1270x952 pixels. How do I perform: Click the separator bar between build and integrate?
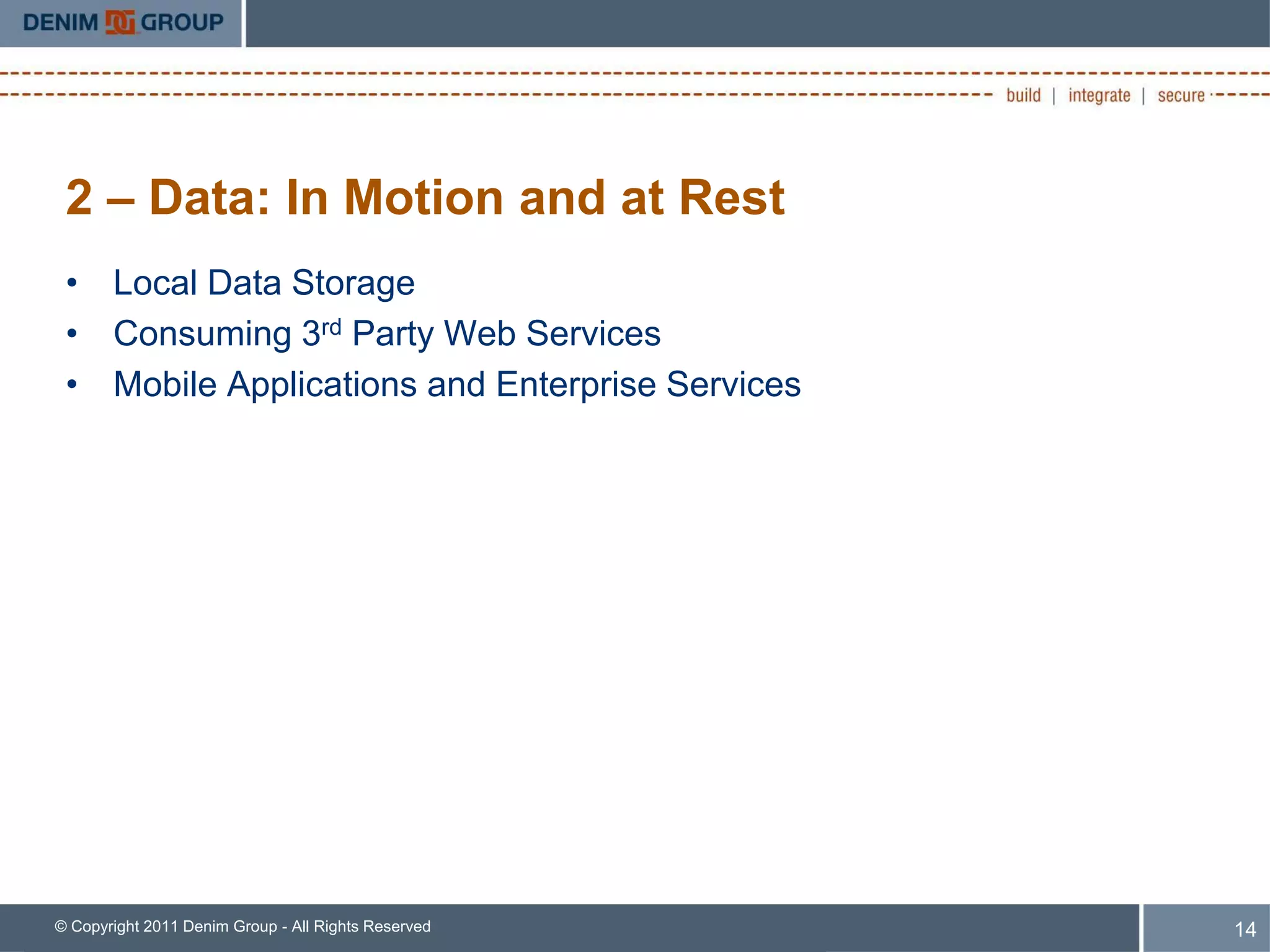click(1054, 96)
